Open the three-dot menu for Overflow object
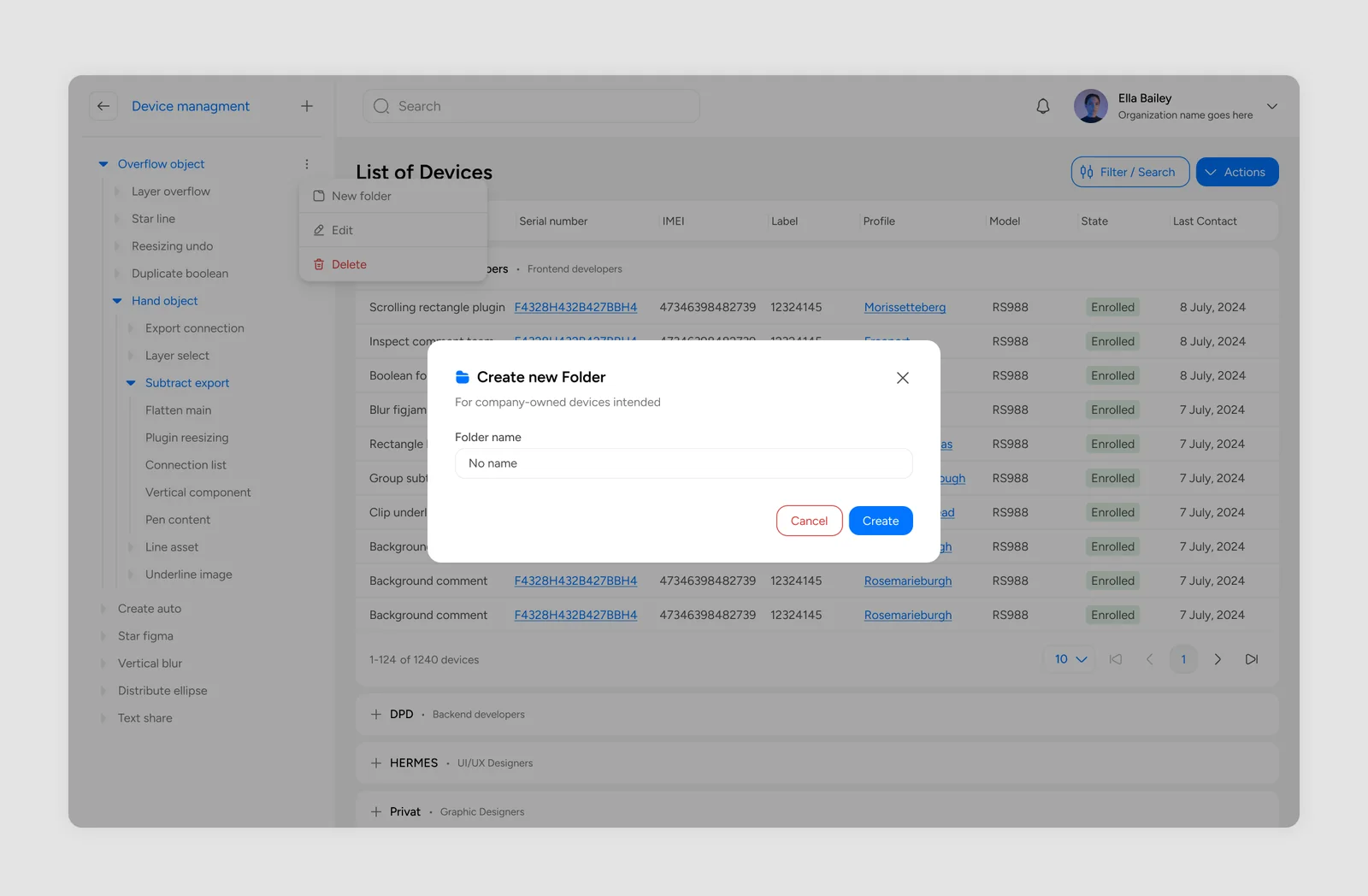 (x=307, y=164)
